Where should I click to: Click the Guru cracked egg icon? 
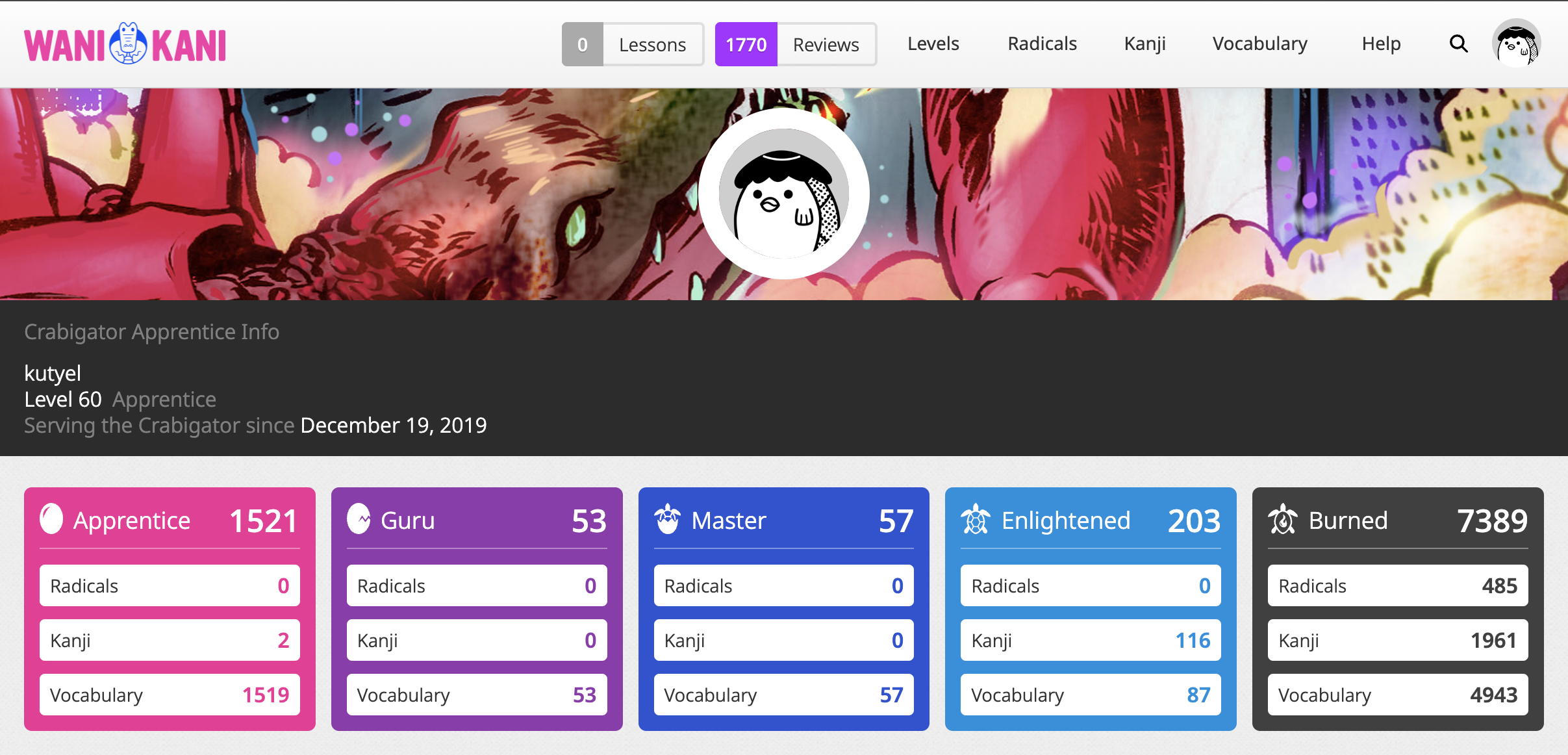pos(359,520)
